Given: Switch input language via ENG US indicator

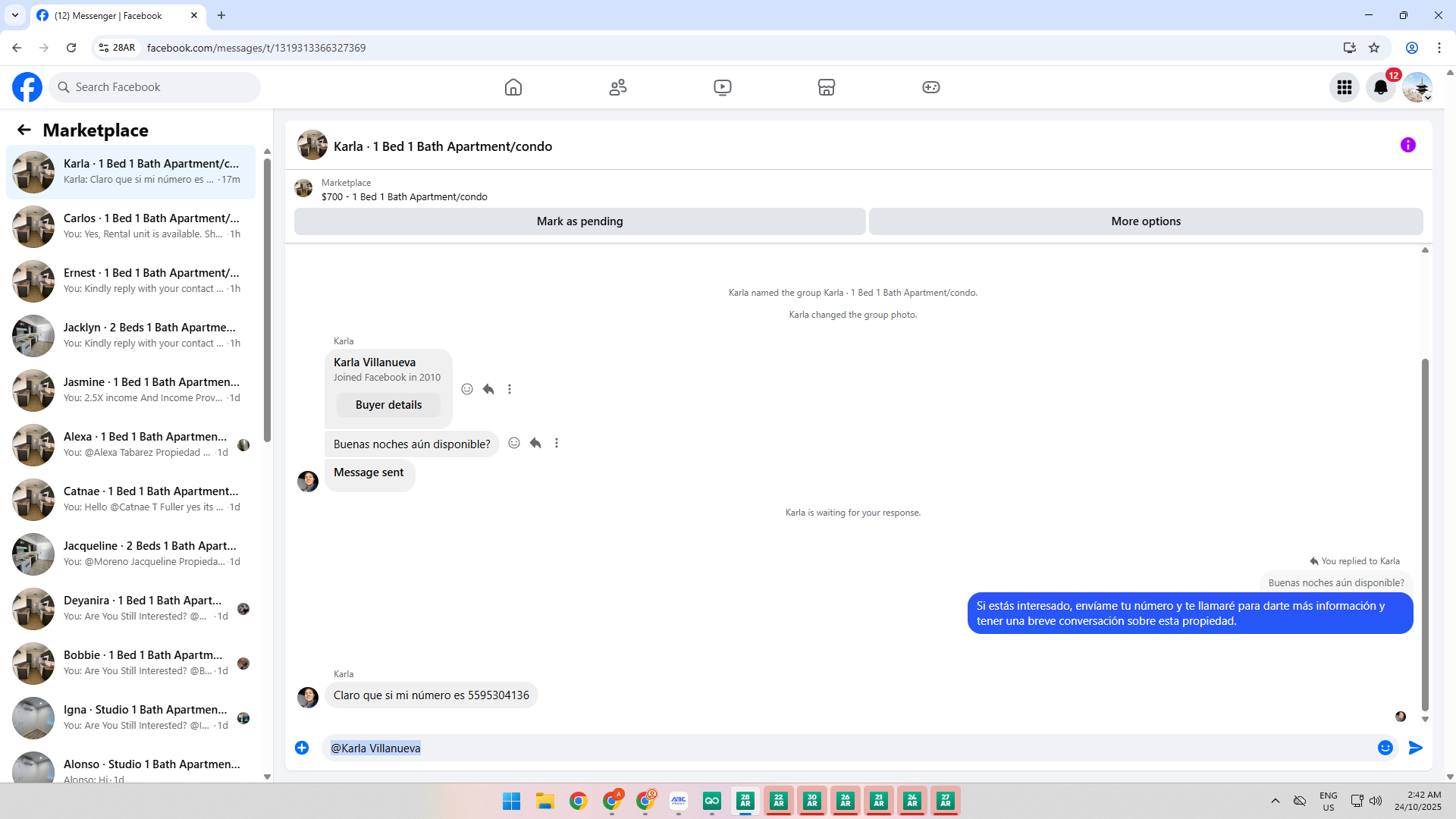Looking at the screenshot, I should point(1329,801).
